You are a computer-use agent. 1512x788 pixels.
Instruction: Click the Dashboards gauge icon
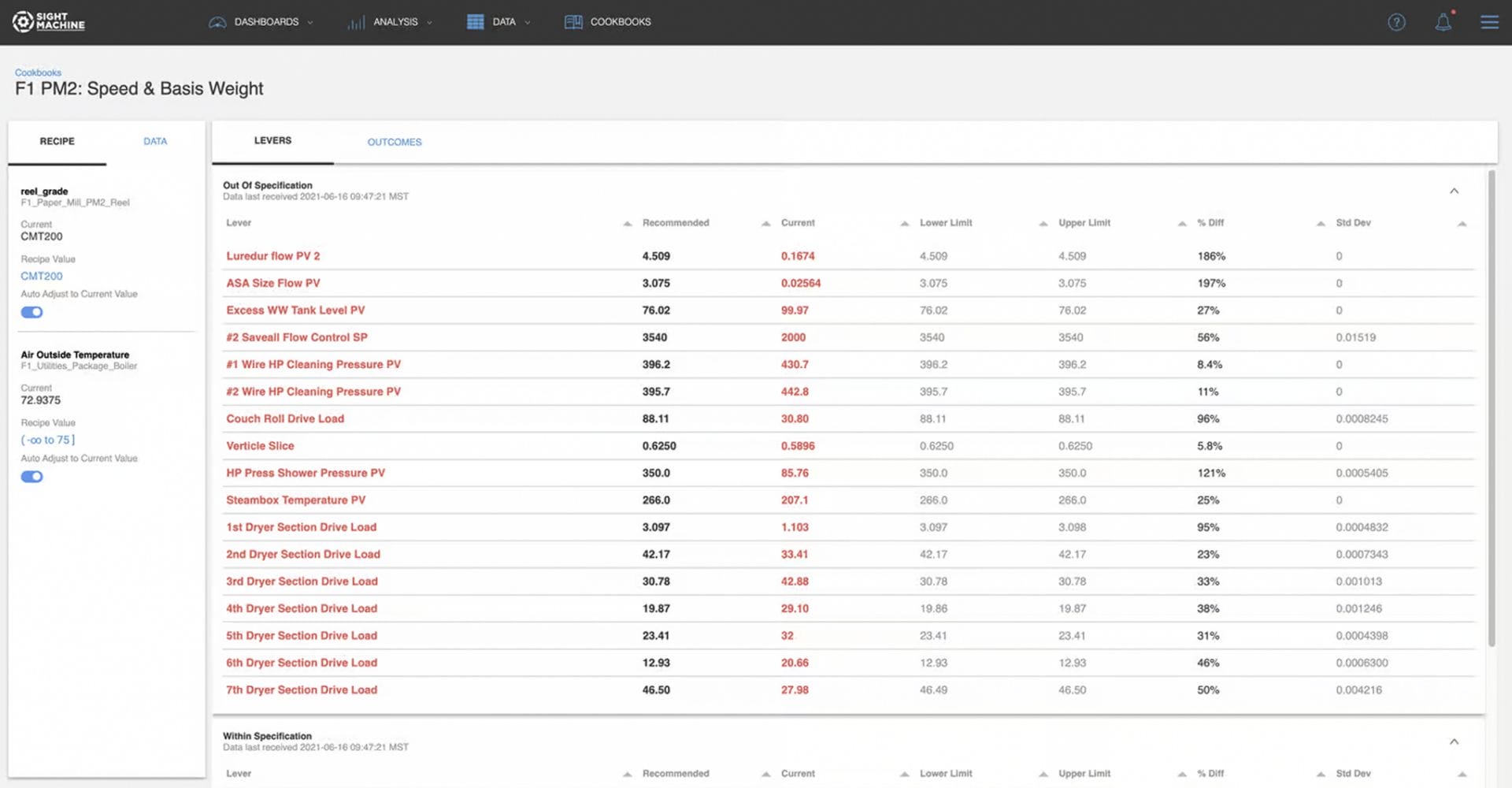tap(217, 22)
